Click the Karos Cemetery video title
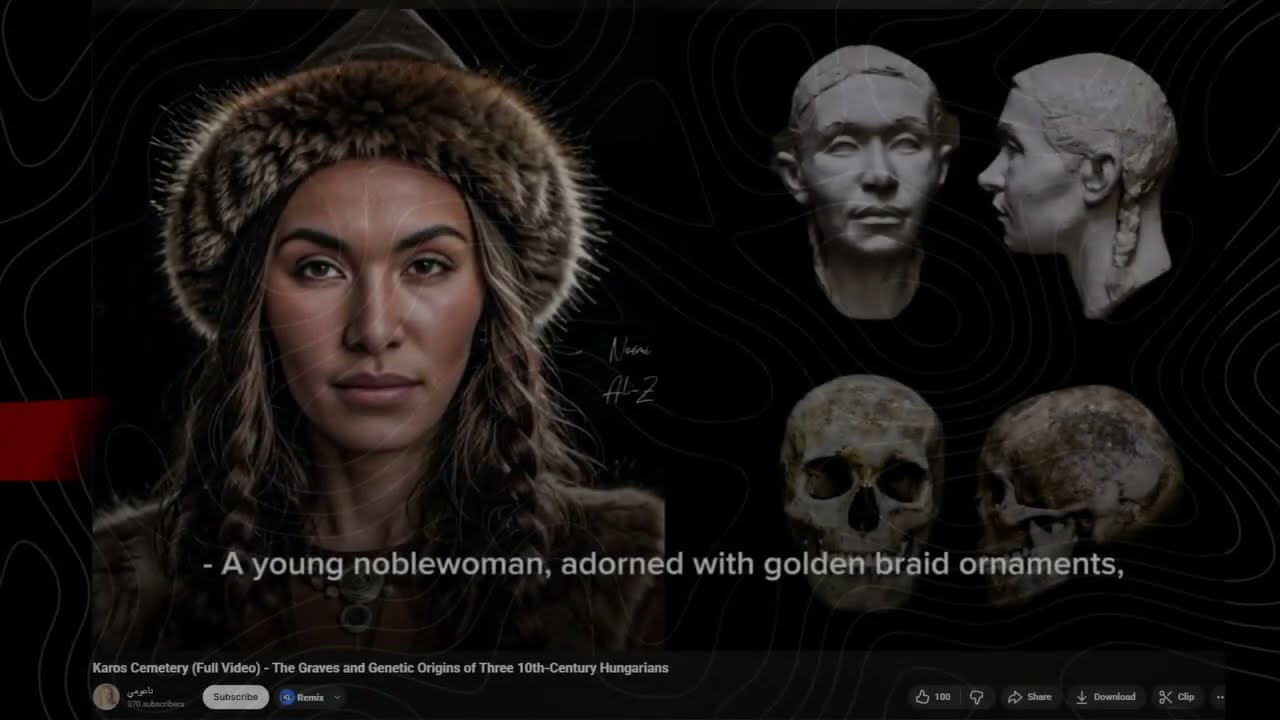 tap(380, 668)
